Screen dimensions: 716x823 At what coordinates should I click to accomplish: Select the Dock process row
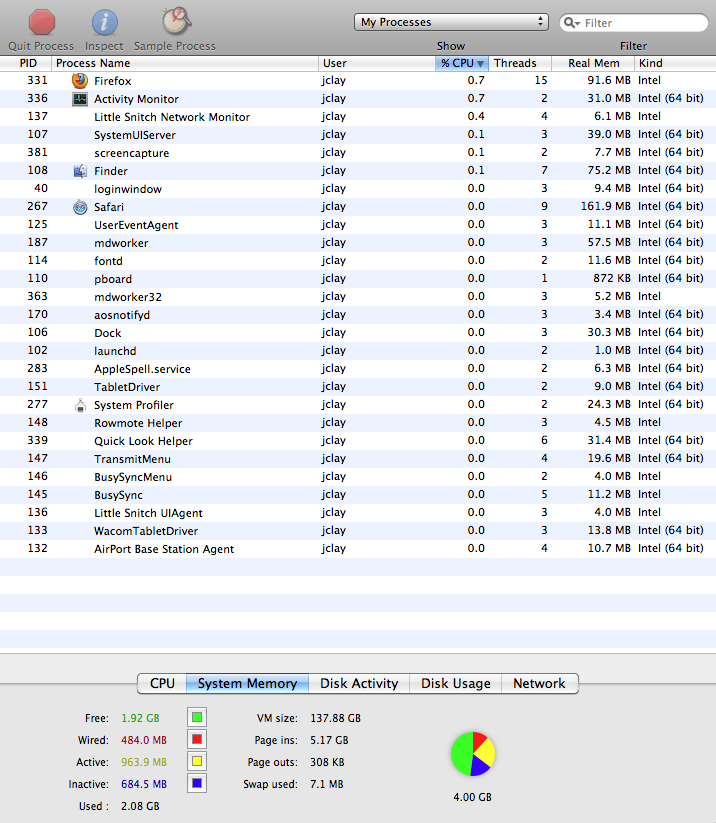click(358, 332)
